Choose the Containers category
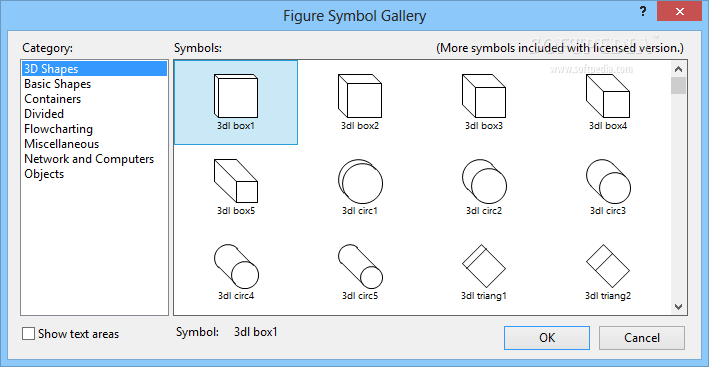 [52, 99]
